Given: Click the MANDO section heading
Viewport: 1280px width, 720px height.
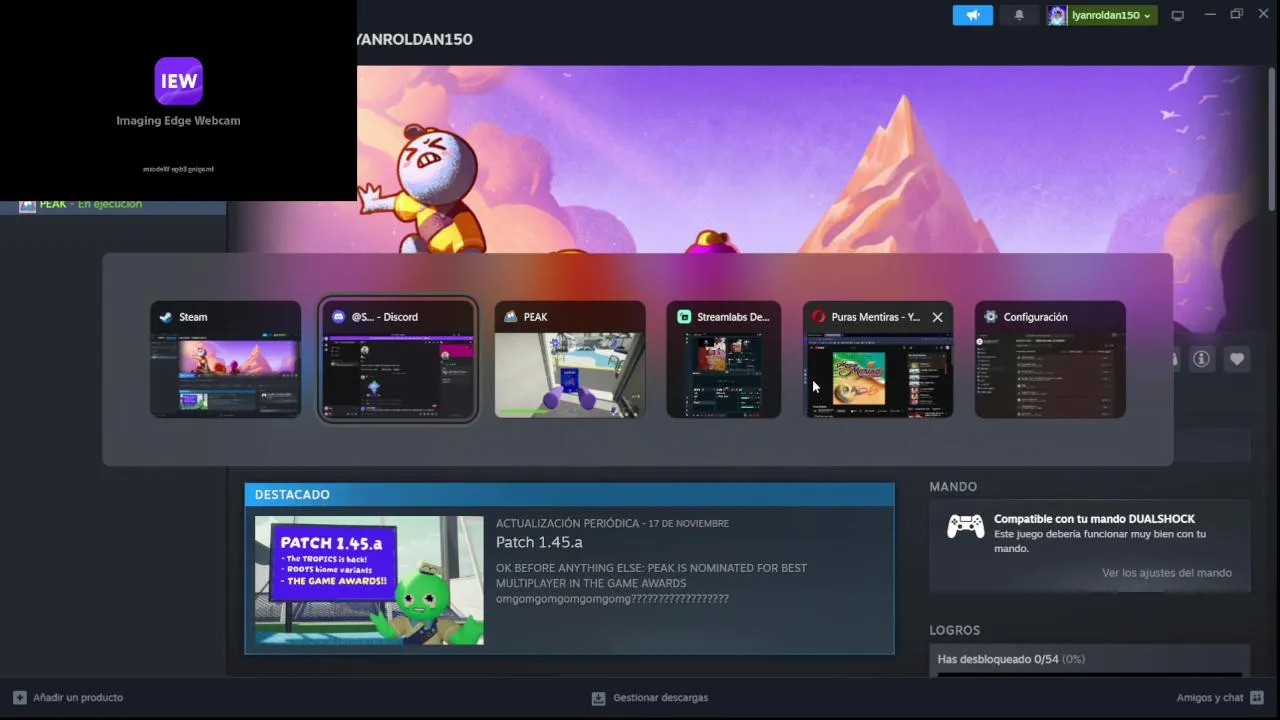Looking at the screenshot, I should 953,486.
